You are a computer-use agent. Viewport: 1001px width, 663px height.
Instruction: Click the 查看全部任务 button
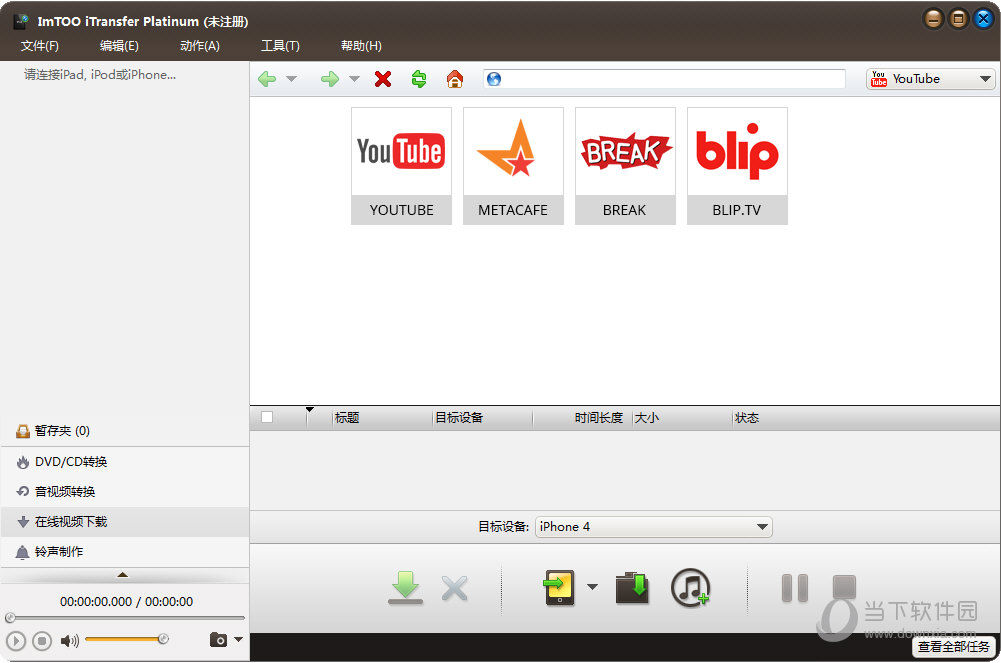pyautogui.click(x=954, y=647)
